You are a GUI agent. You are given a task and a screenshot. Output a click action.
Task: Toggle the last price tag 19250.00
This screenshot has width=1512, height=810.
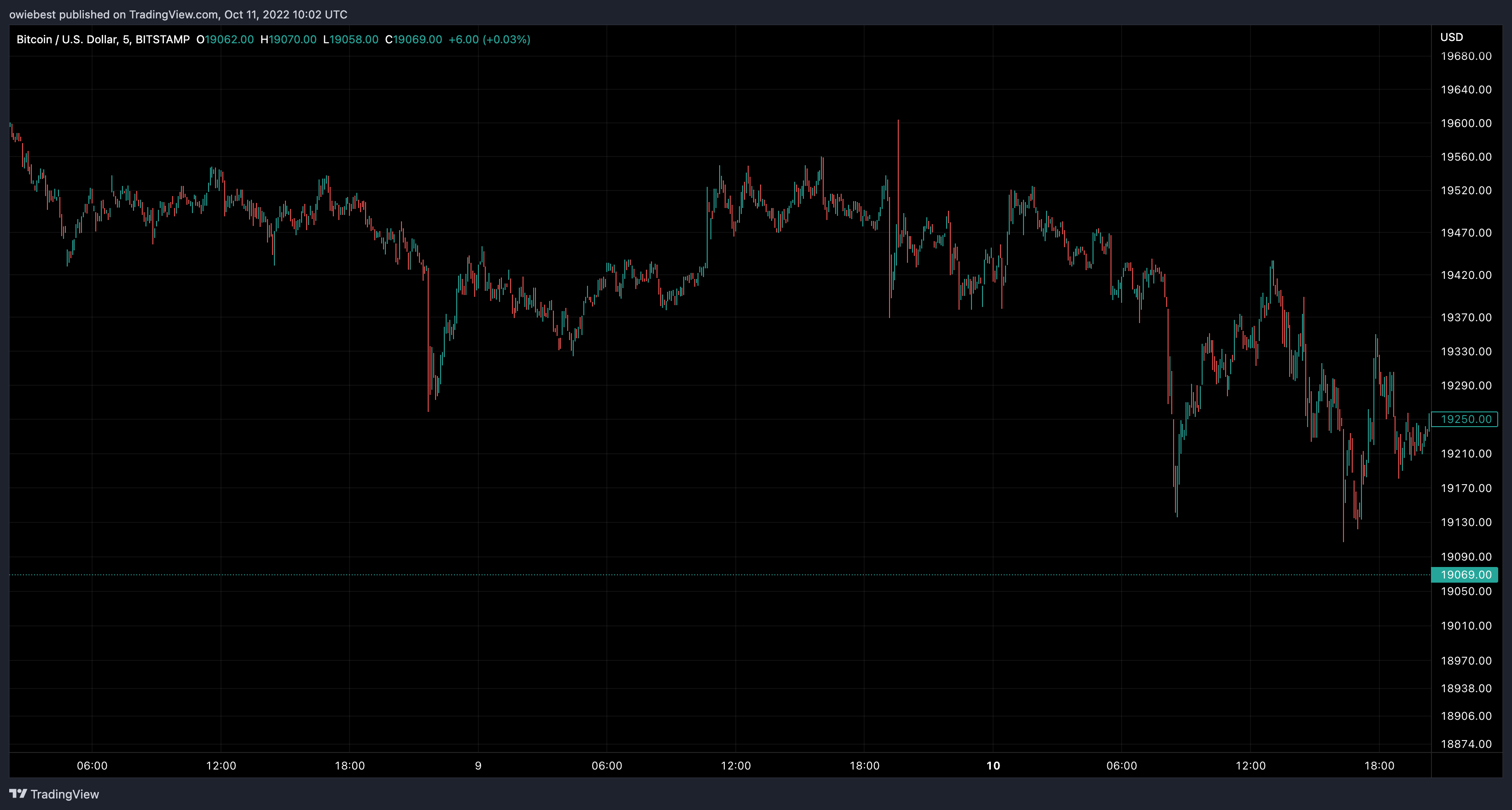(1466, 419)
